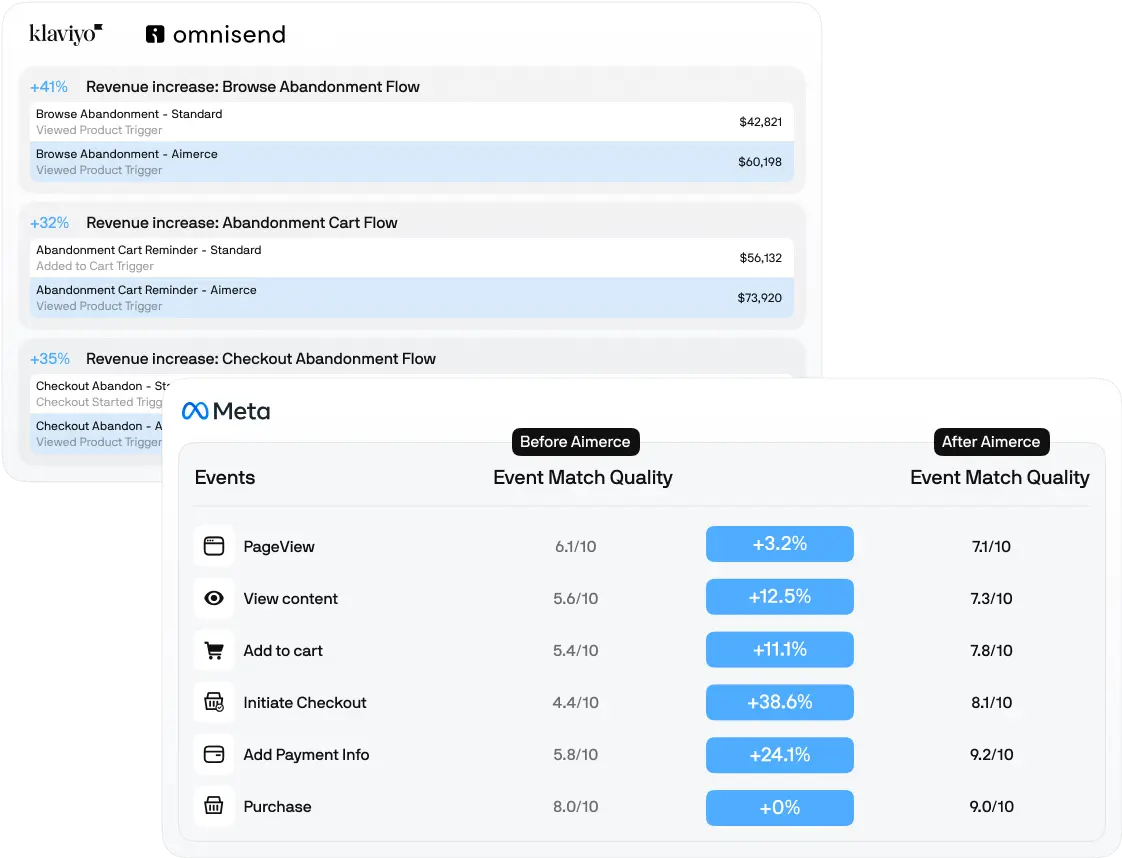
Task: Click the +38.6% Initiate Checkout pill
Action: click(779, 702)
